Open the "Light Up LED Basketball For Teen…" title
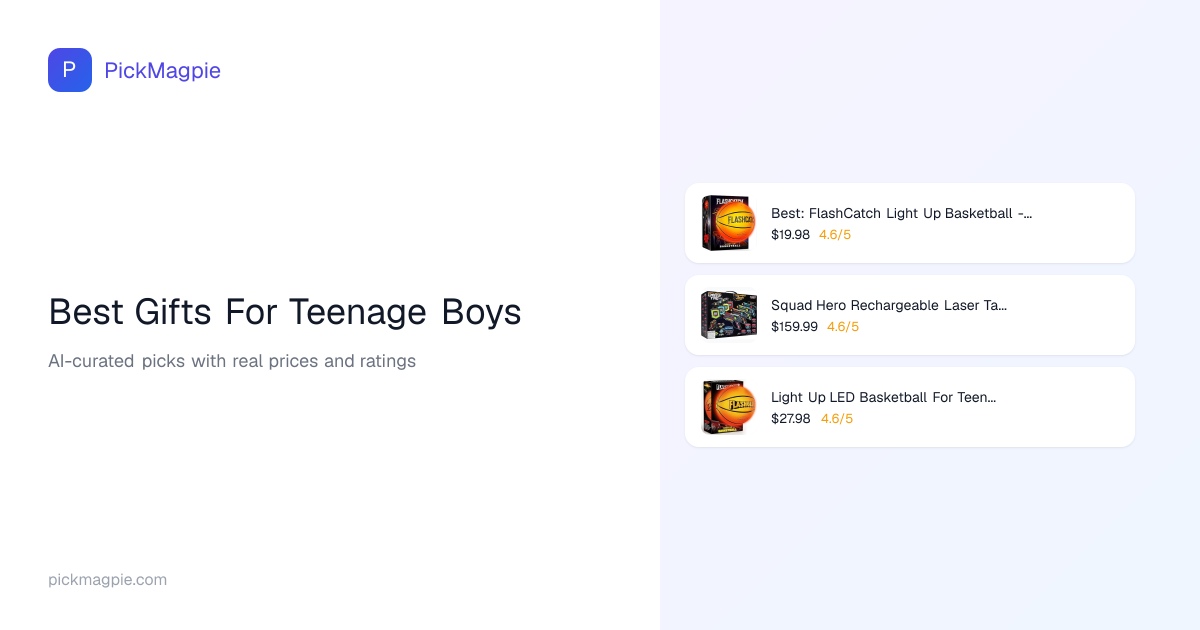 pos(883,397)
